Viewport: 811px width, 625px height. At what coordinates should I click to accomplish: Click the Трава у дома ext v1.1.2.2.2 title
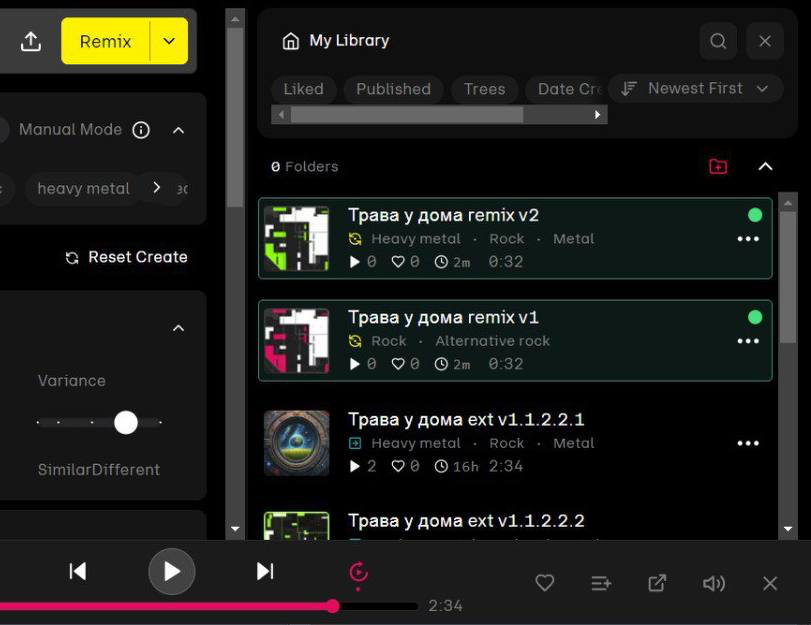click(x=466, y=521)
